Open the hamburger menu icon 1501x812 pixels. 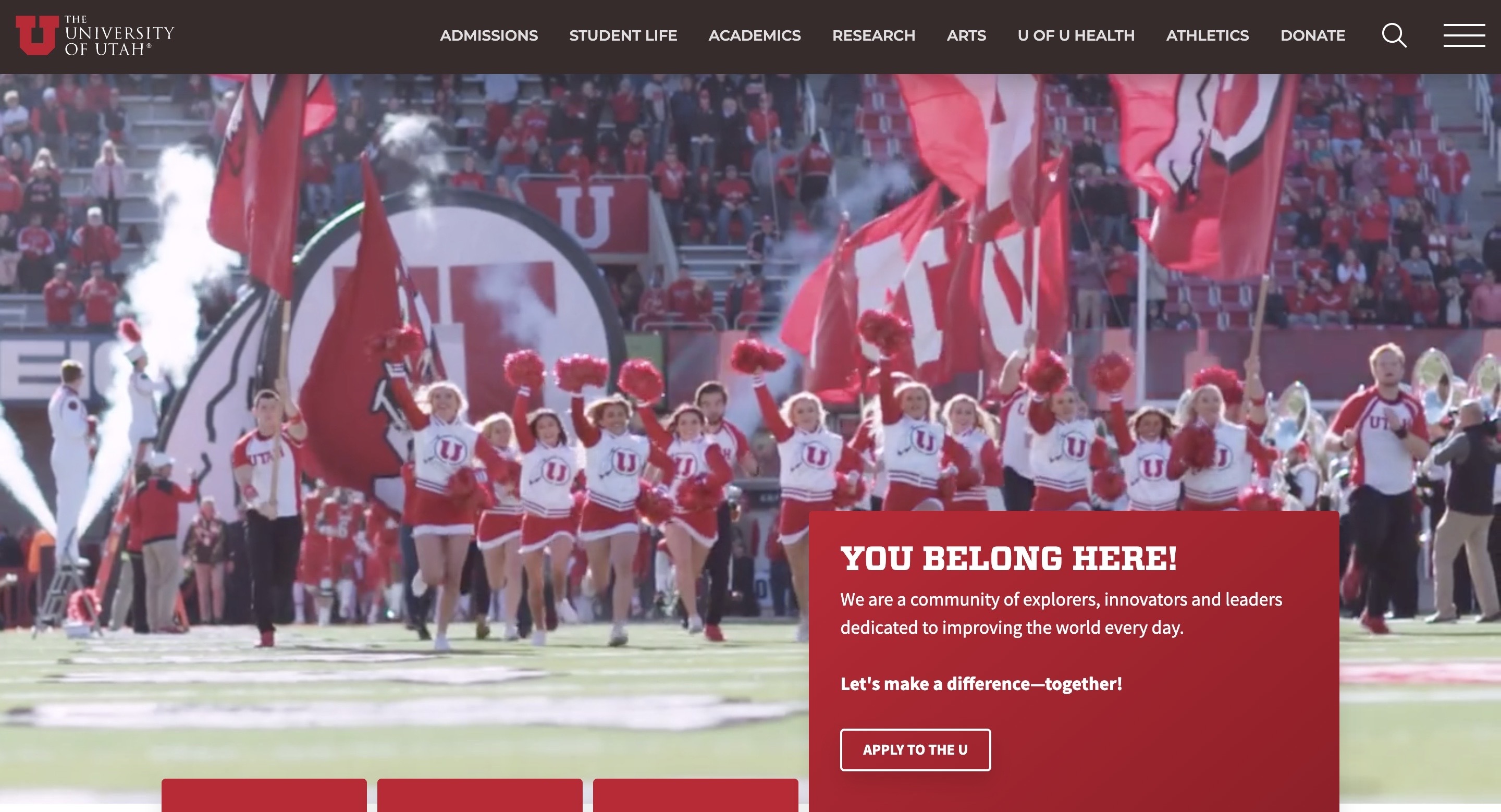coord(1463,35)
